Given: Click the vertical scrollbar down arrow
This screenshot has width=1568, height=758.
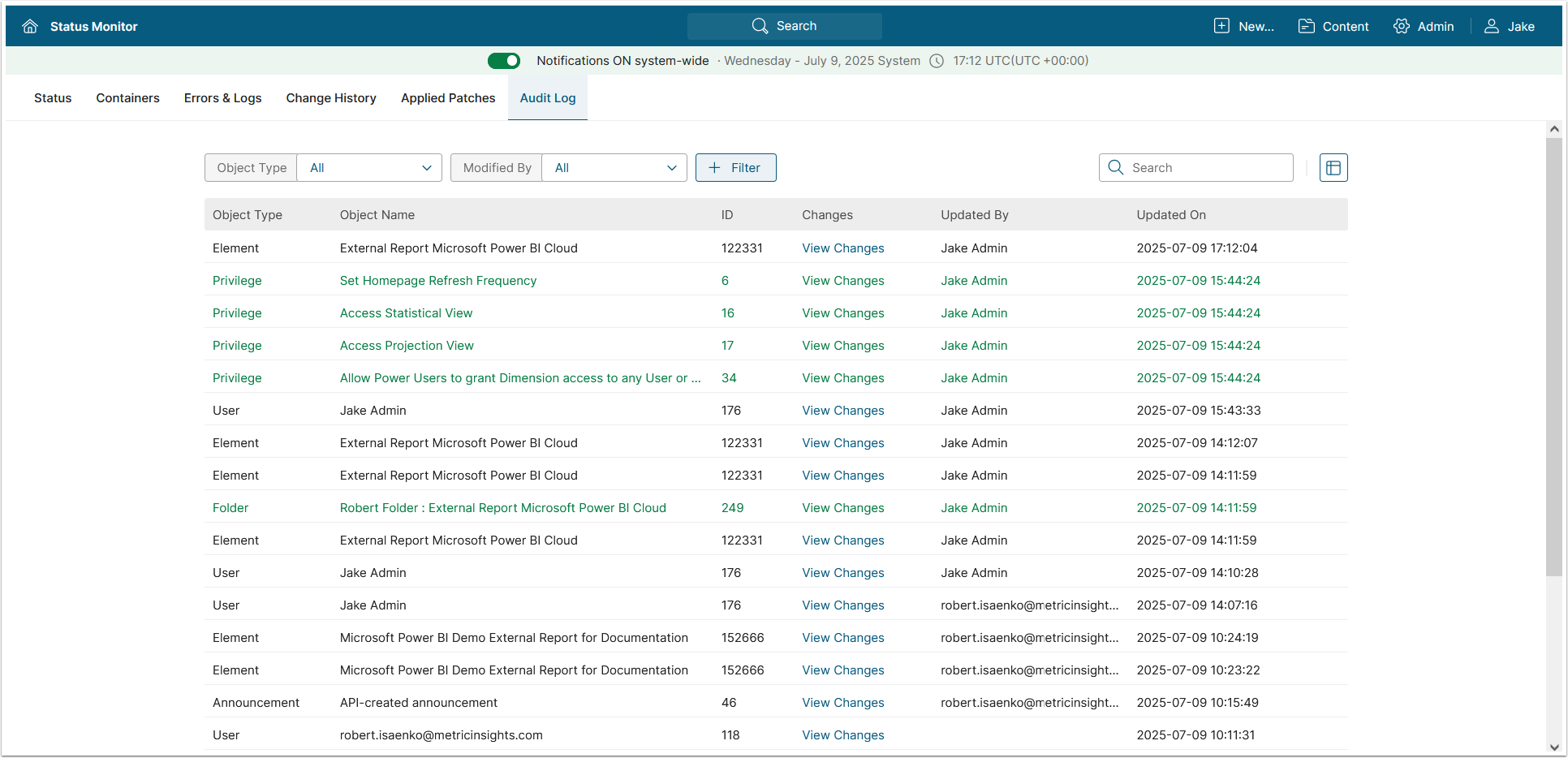Looking at the screenshot, I should click(x=1553, y=747).
